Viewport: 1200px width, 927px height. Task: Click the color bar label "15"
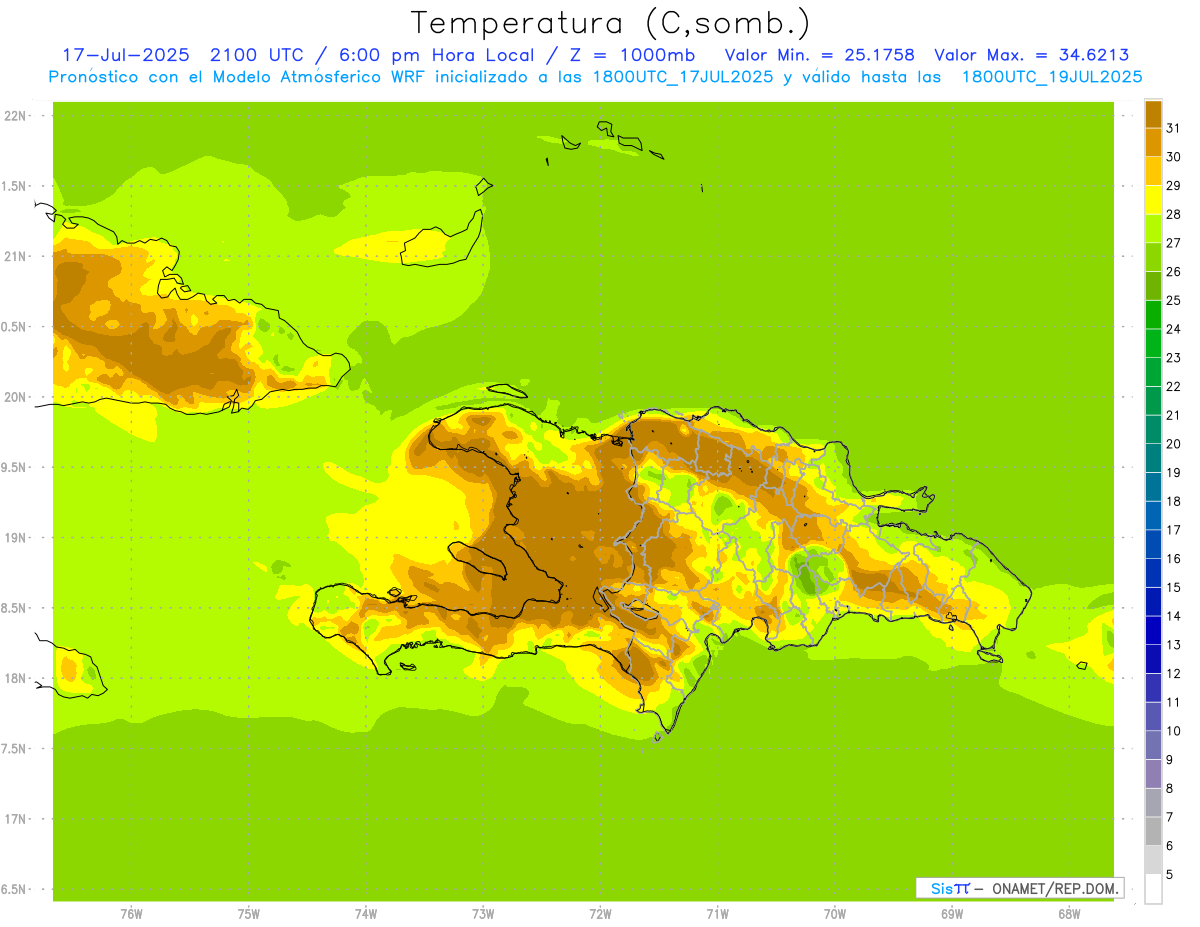pos(1173,587)
